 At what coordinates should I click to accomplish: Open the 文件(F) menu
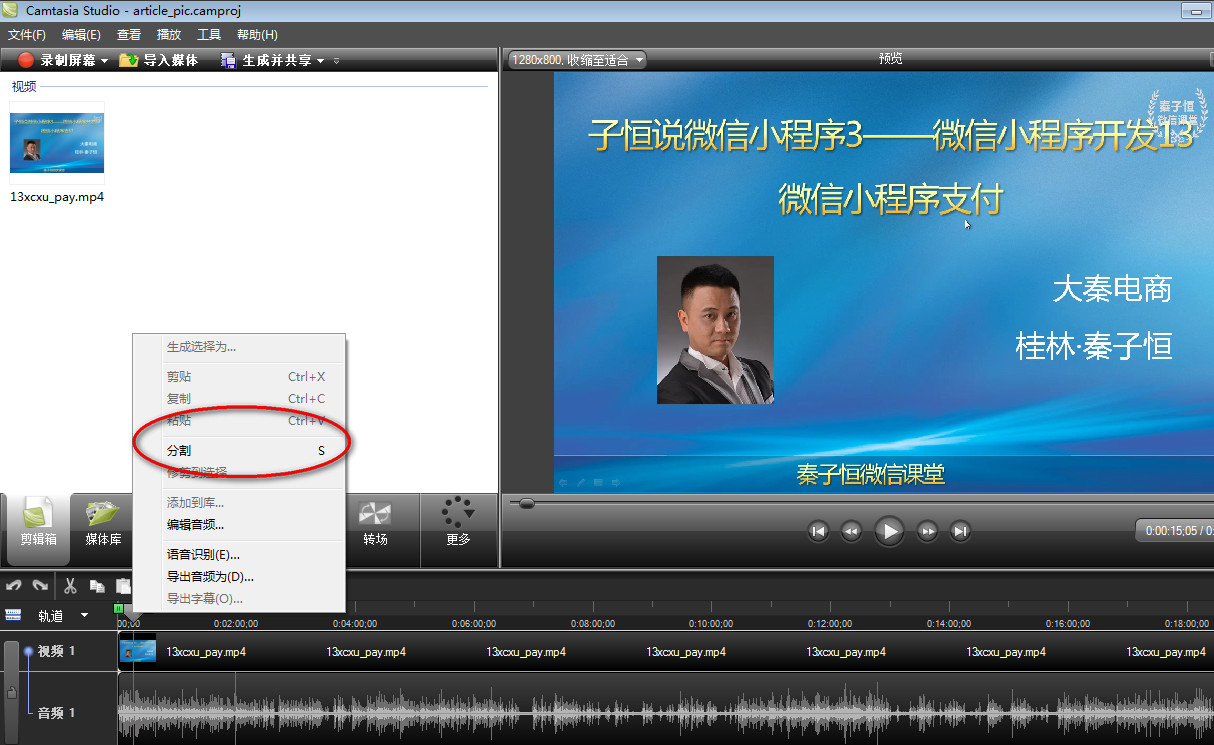pos(27,34)
